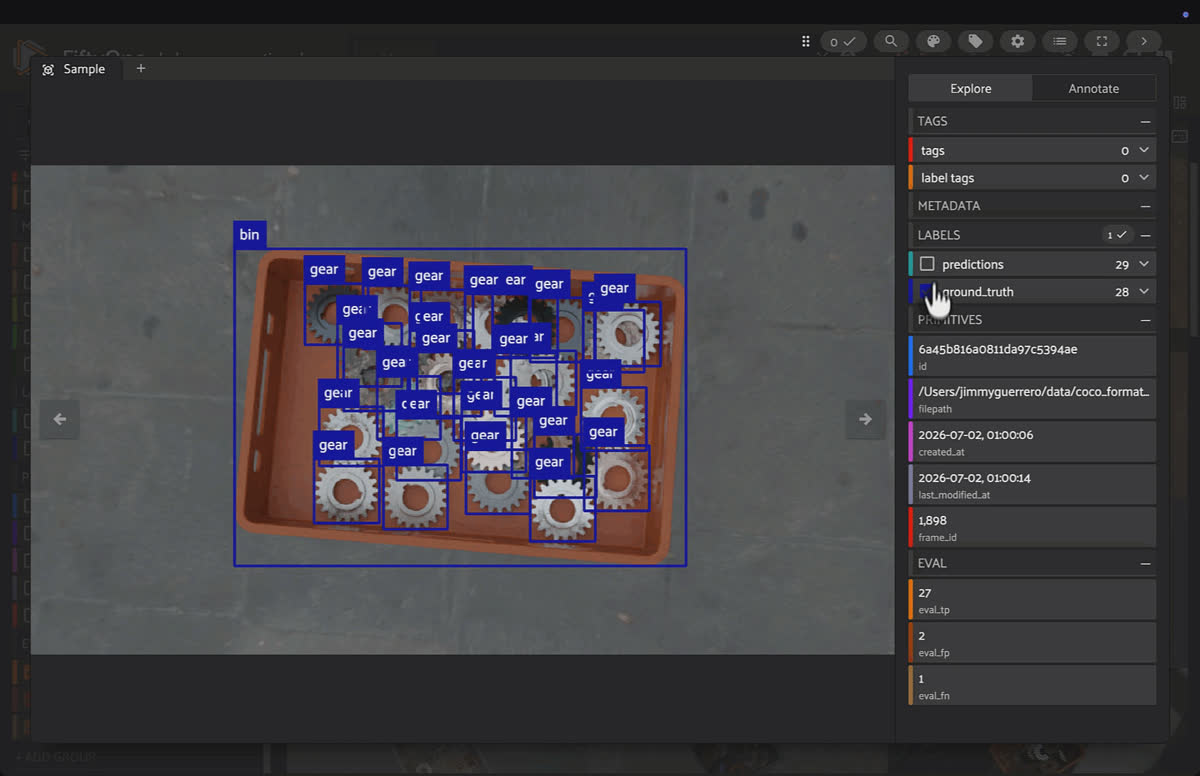Collapse the PRIMITIVES section
The image size is (1200, 776).
pyautogui.click(x=1145, y=320)
